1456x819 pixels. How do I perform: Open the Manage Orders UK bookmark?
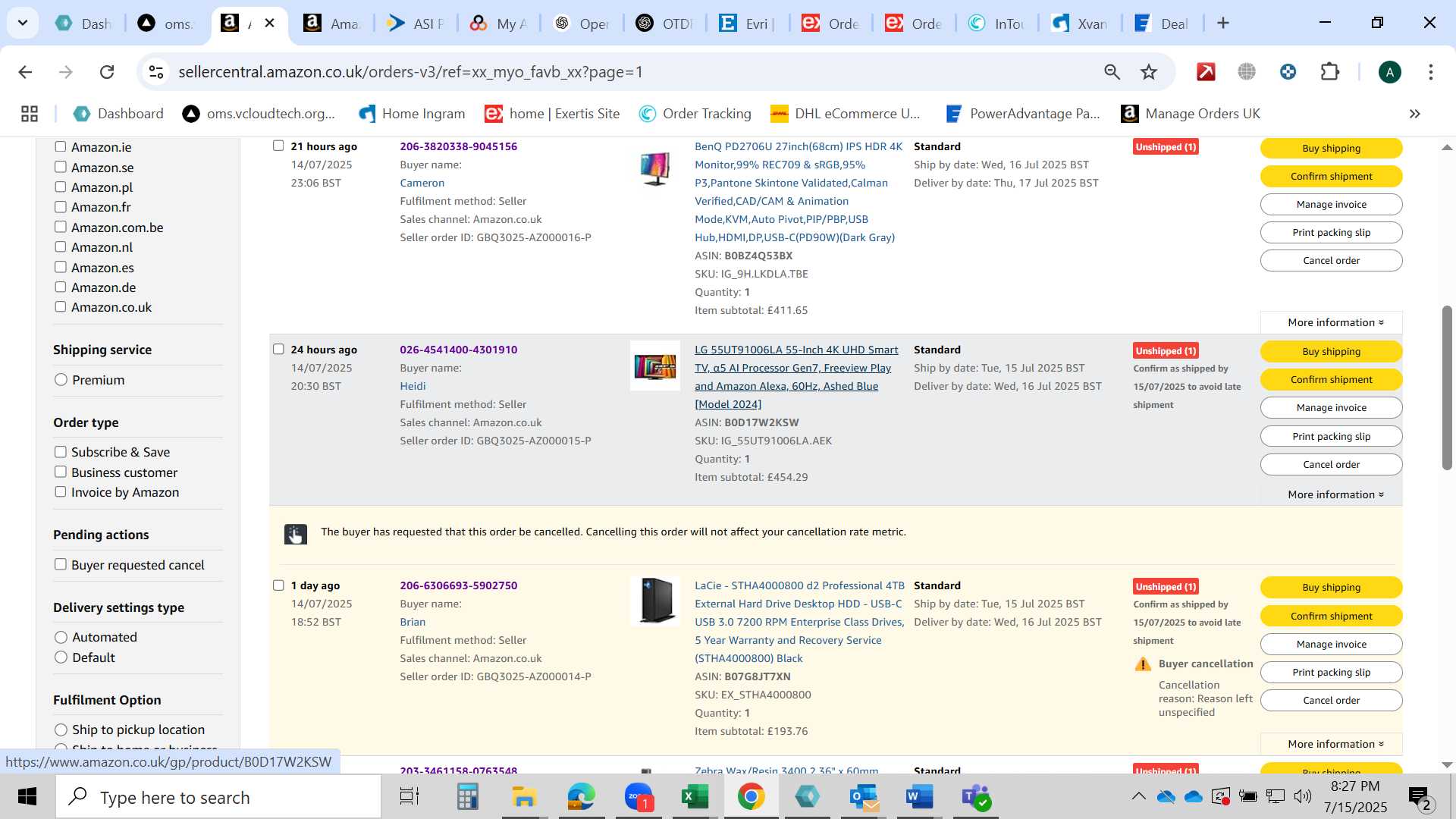coord(1191,114)
